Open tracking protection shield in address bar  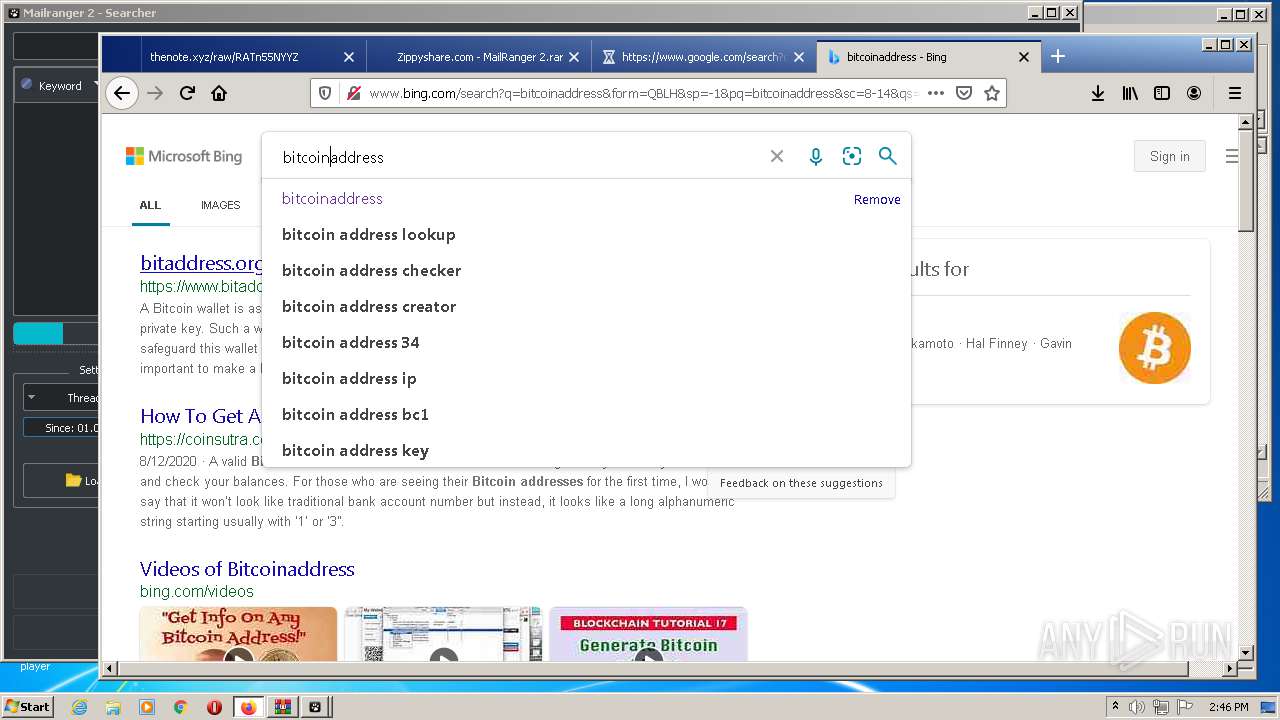(325, 93)
